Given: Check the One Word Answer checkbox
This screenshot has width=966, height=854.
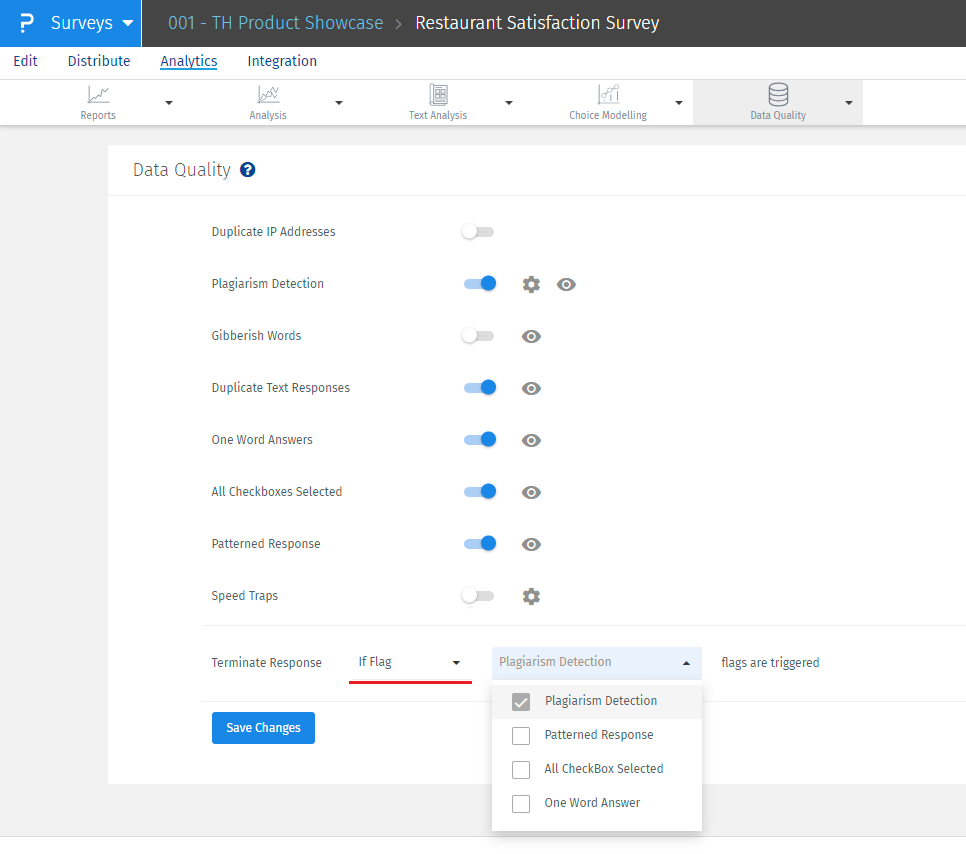Looking at the screenshot, I should [521, 803].
